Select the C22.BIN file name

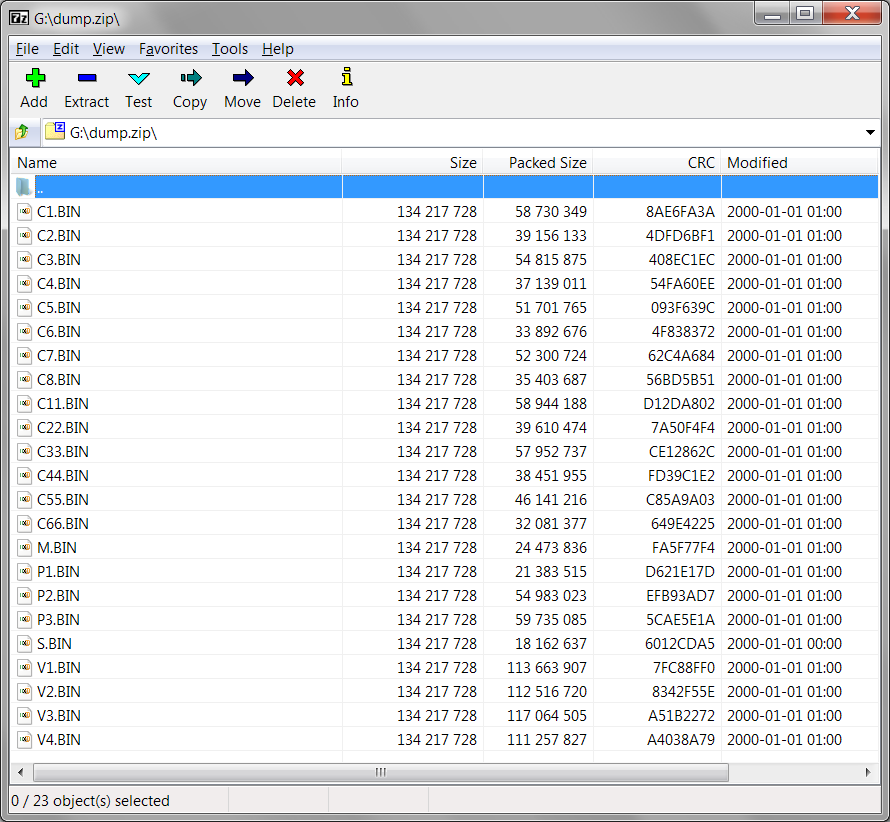click(x=62, y=427)
